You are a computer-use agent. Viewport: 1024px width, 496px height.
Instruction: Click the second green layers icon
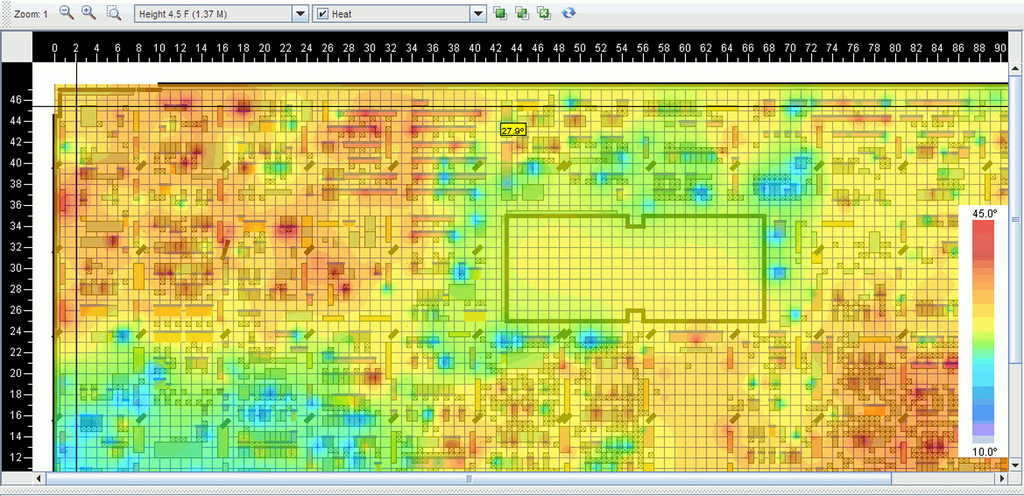click(521, 13)
